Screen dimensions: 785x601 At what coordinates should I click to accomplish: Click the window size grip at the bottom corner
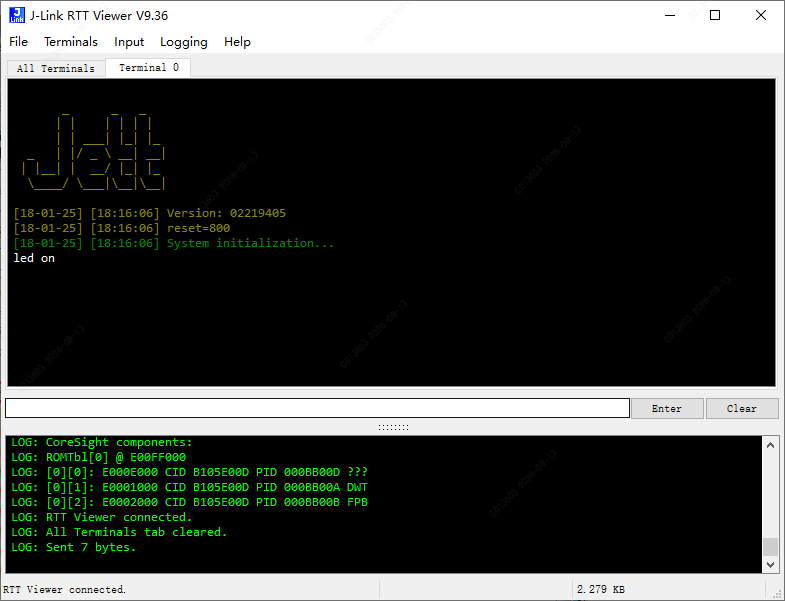pos(777,593)
